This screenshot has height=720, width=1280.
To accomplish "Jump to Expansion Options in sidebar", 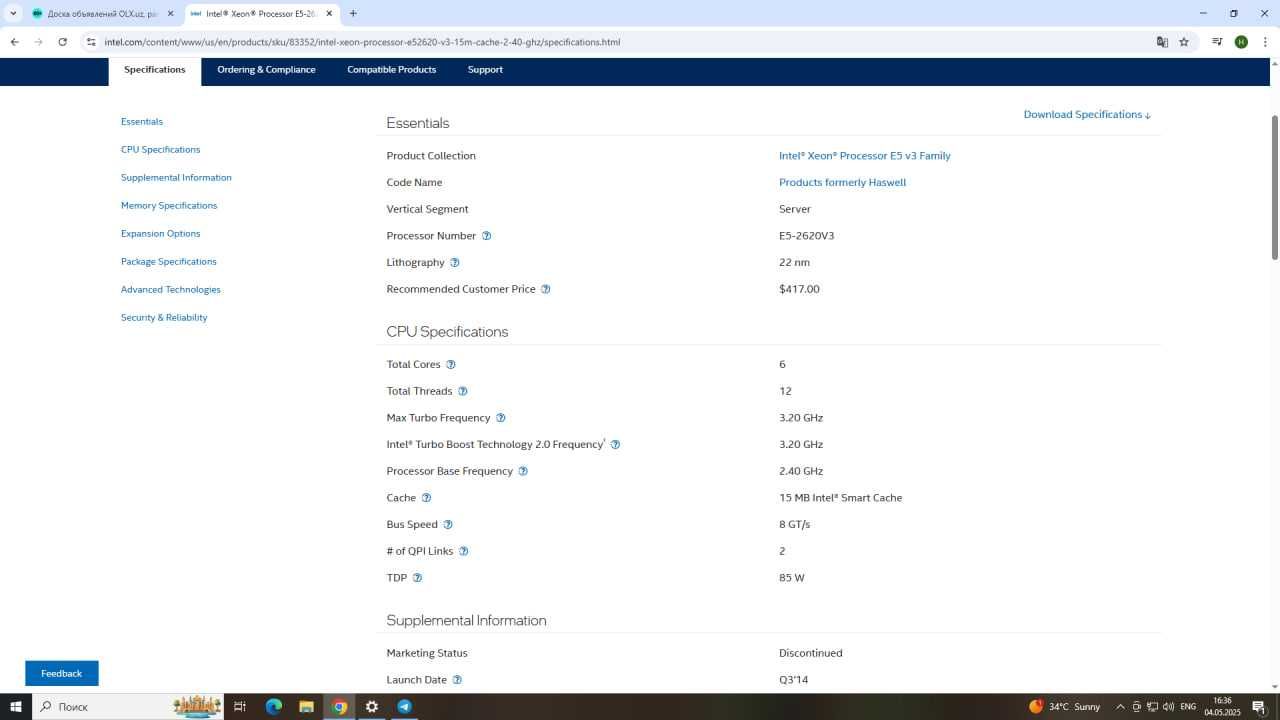I will [x=160, y=234].
